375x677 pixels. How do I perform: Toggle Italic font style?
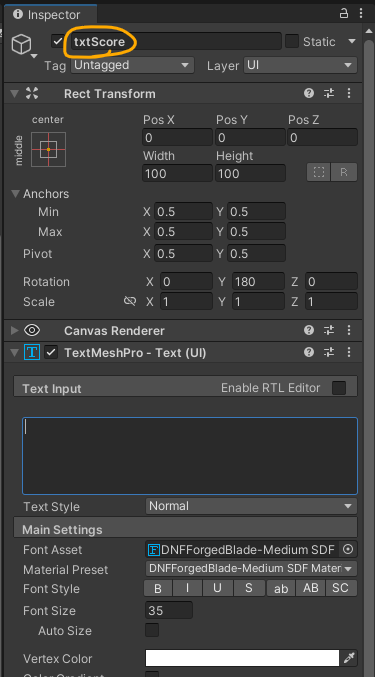pos(188,588)
